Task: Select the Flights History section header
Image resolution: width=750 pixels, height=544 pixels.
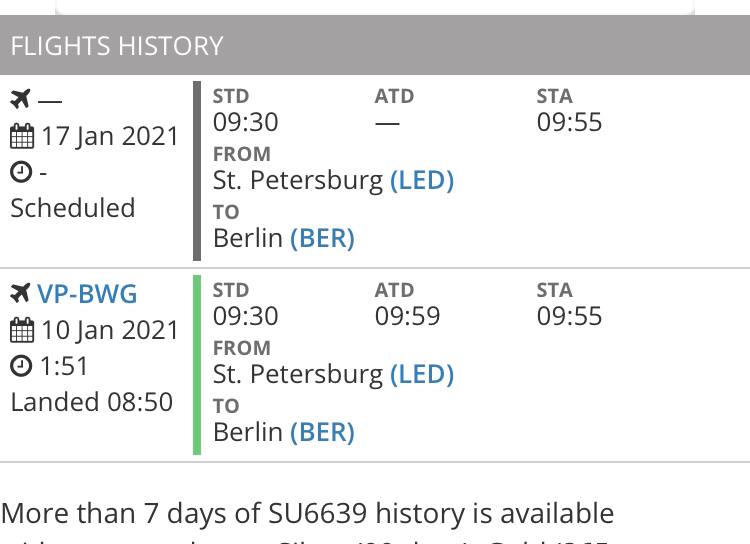Action: (x=375, y=45)
